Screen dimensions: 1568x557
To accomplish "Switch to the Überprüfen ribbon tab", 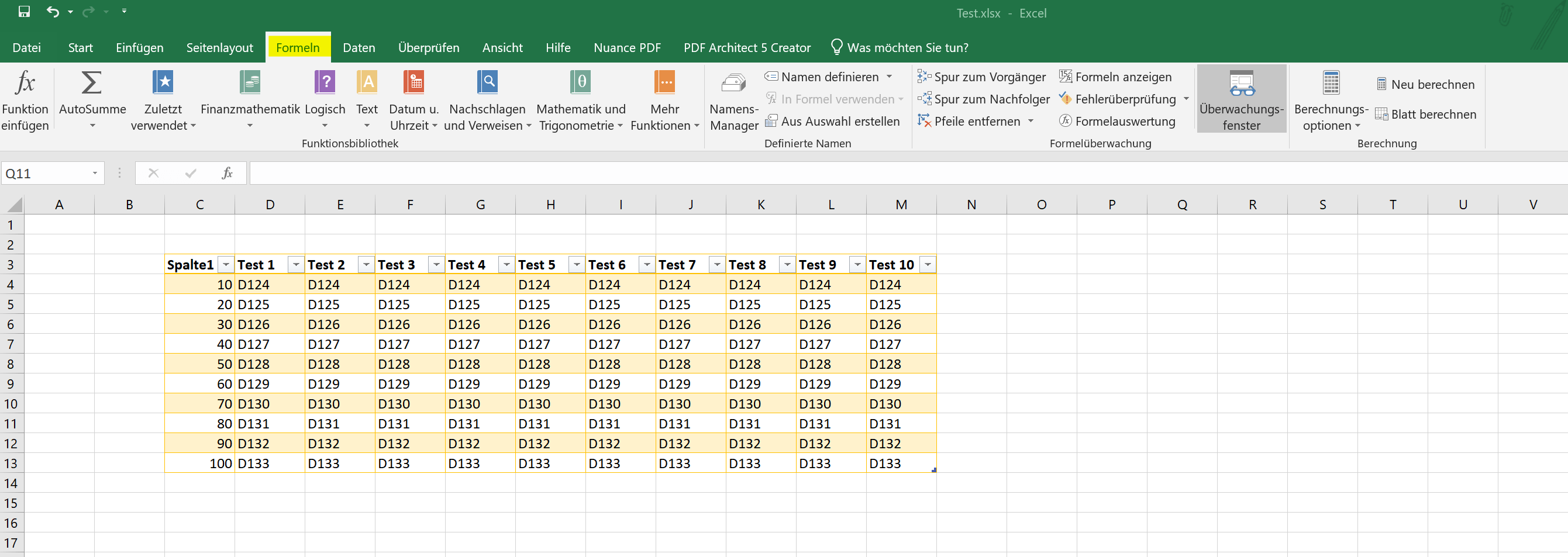I will (429, 47).
